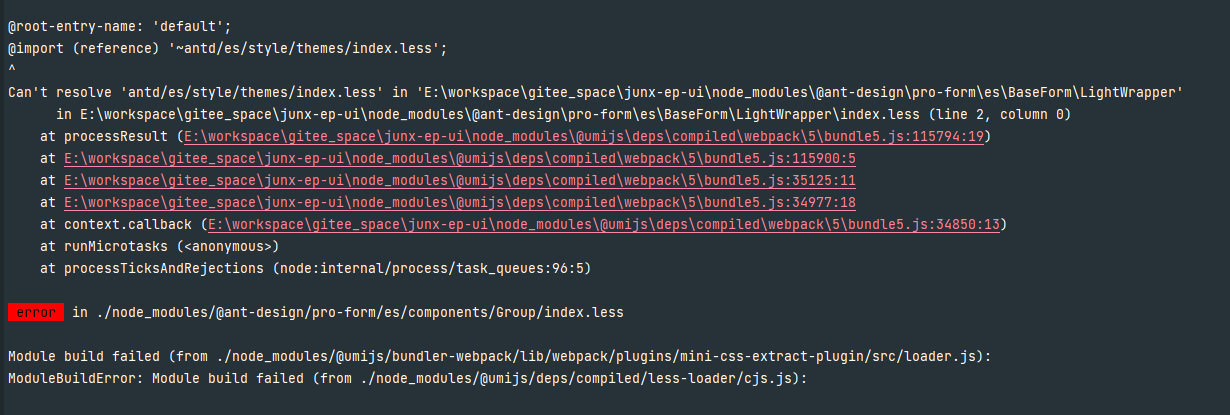
Task: Click the processTicksAndRejections stack line
Action: [315, 268]
